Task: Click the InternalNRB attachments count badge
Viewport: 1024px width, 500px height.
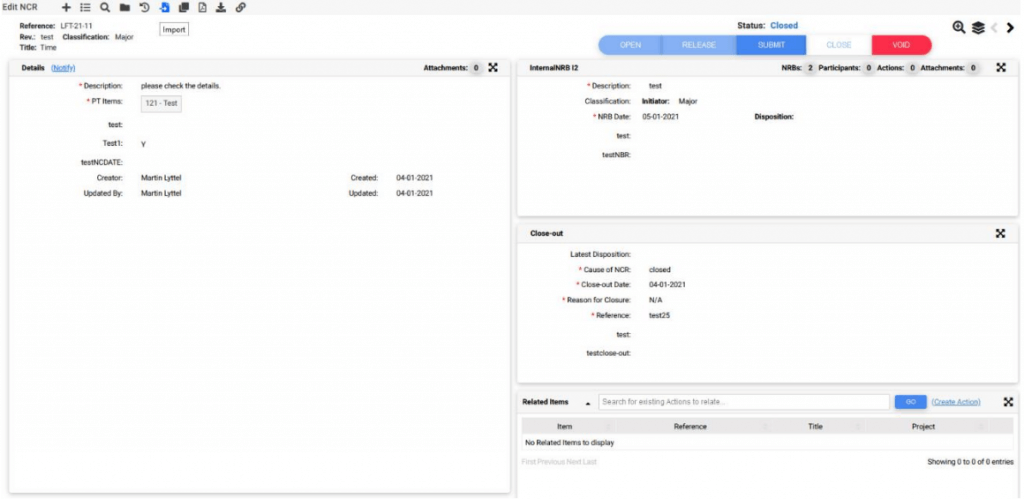Action: tap(973, 68)
